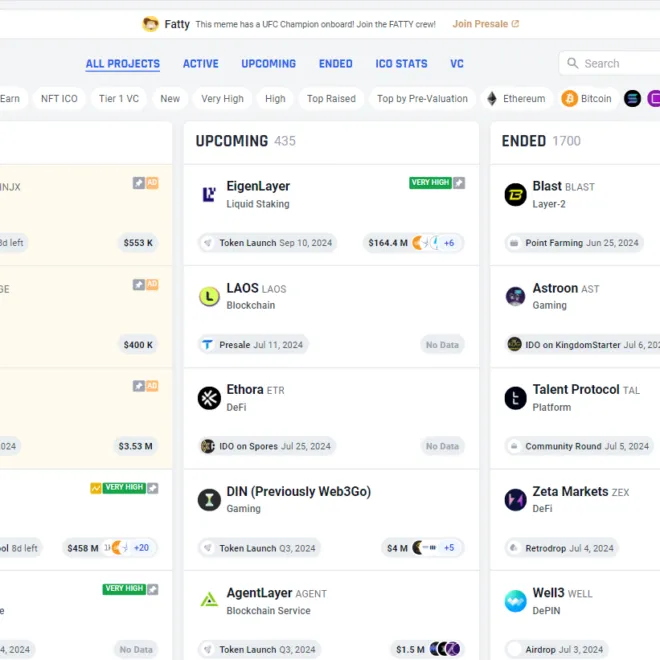Click the magnifier search icon
This screenshot has width=660, height=660.
(572, 63)
